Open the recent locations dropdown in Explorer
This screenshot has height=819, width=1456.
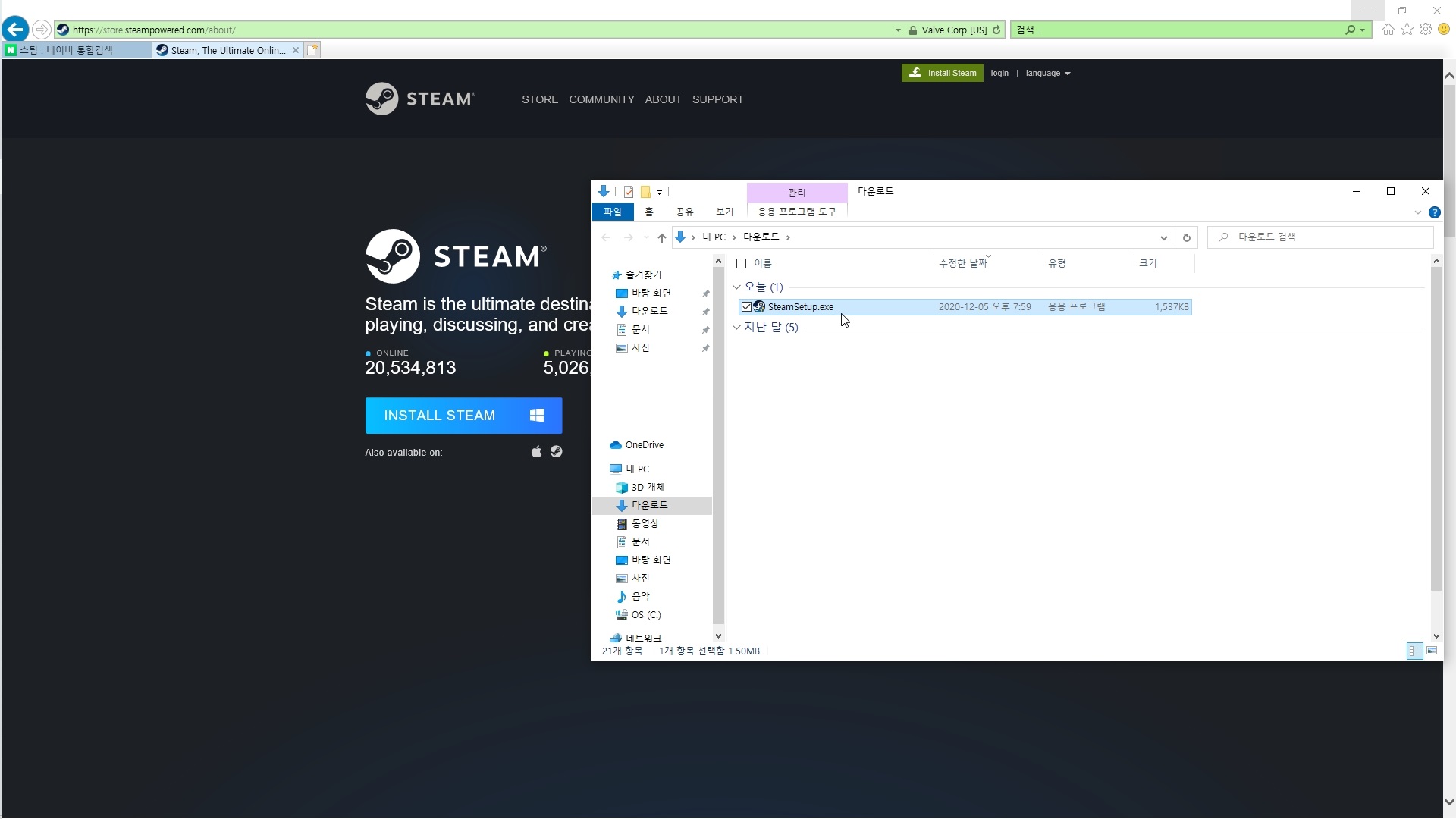tap(646, 237)
